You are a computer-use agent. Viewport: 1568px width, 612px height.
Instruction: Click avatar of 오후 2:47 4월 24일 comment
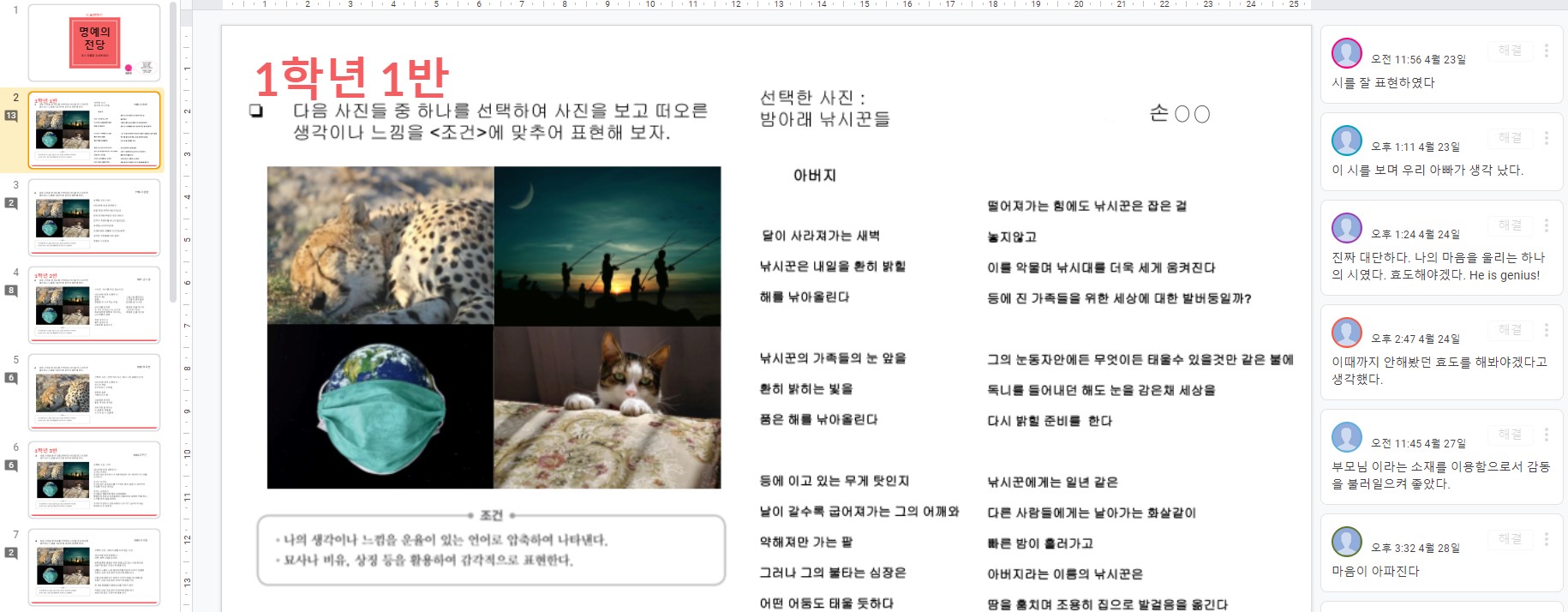coord(1347,333)
